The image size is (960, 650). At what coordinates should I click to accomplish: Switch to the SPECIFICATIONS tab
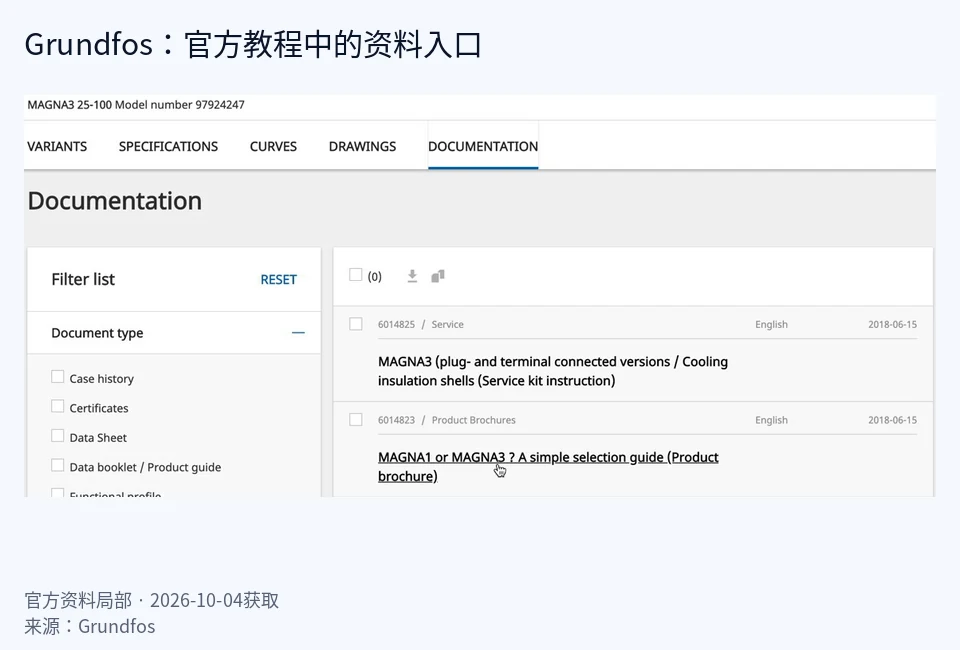(168, 146)
